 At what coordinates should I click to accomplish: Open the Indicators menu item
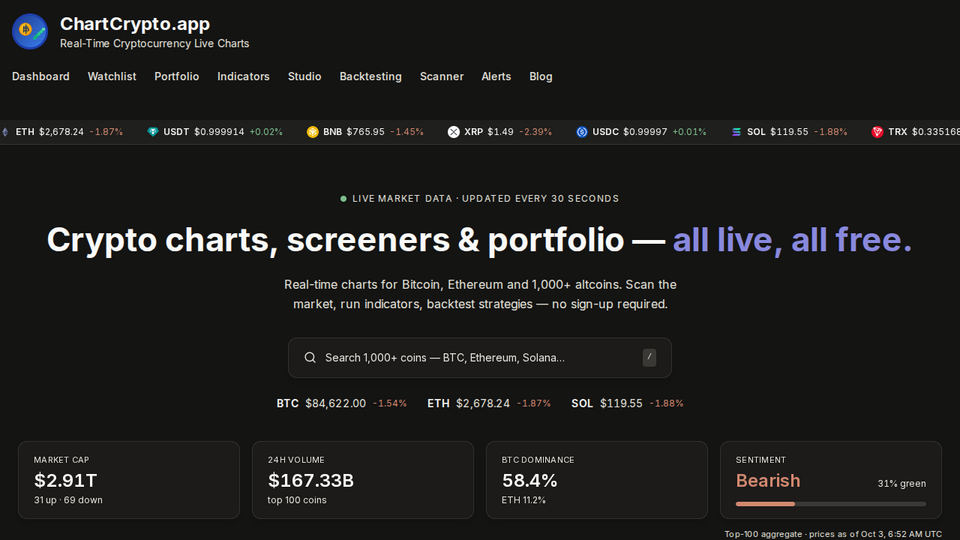tap(243, 77)
